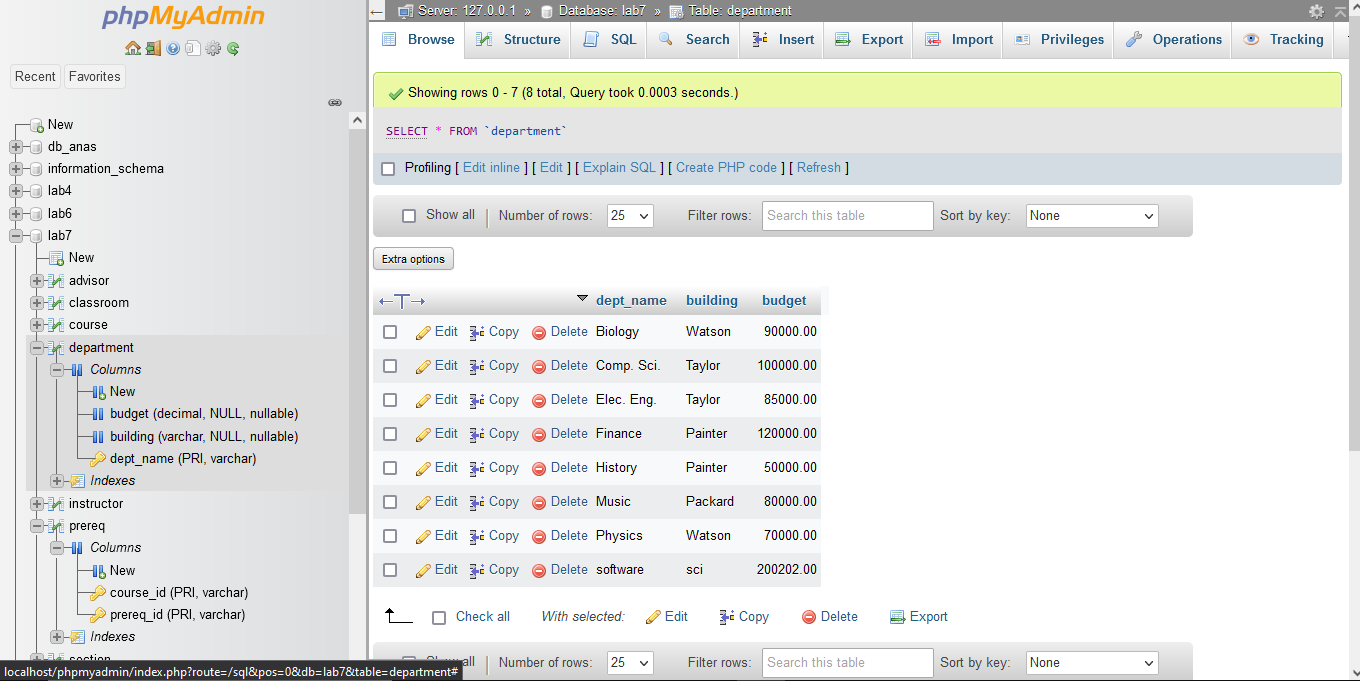
Task: Open navigation panel settings gear icon
Action: coord(213,48)
